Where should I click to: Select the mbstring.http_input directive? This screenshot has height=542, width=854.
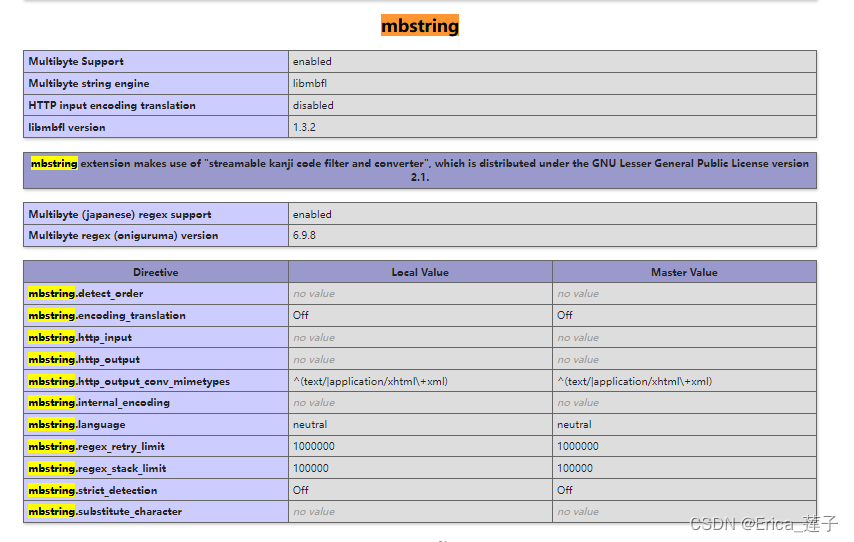[x=80, y=338]
